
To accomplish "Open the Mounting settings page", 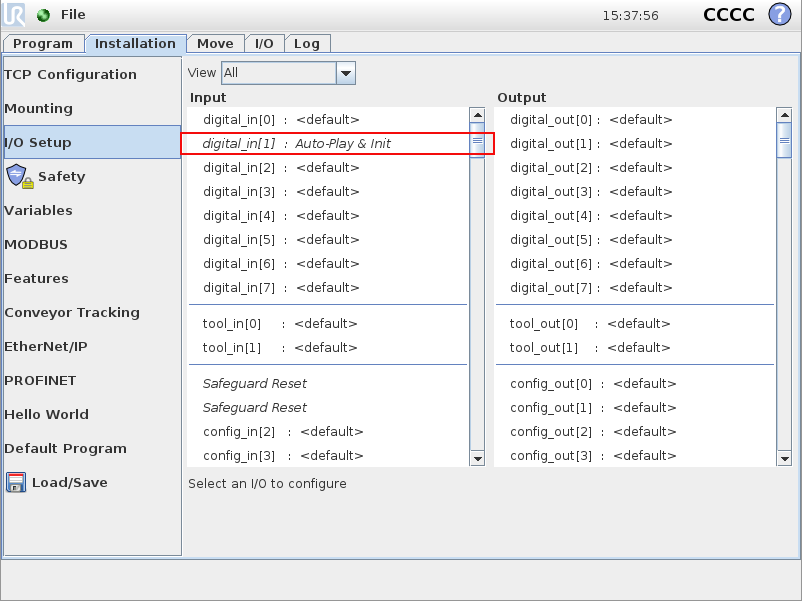I will click(x=38, y=108).
